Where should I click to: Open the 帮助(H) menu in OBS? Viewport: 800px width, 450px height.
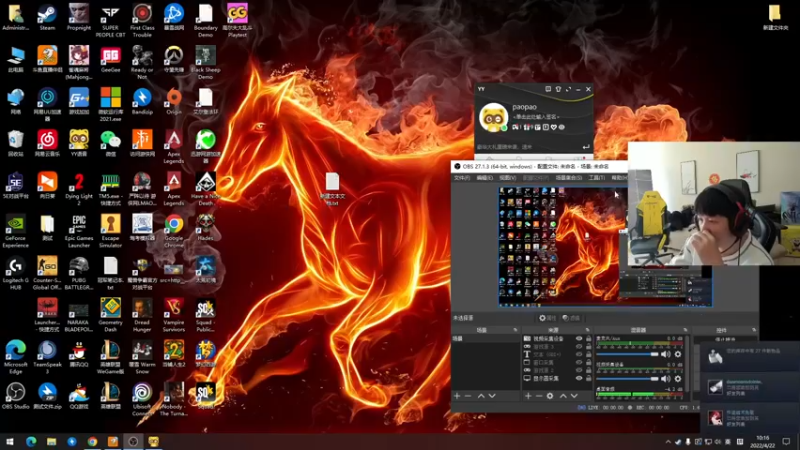coord(619,178)
